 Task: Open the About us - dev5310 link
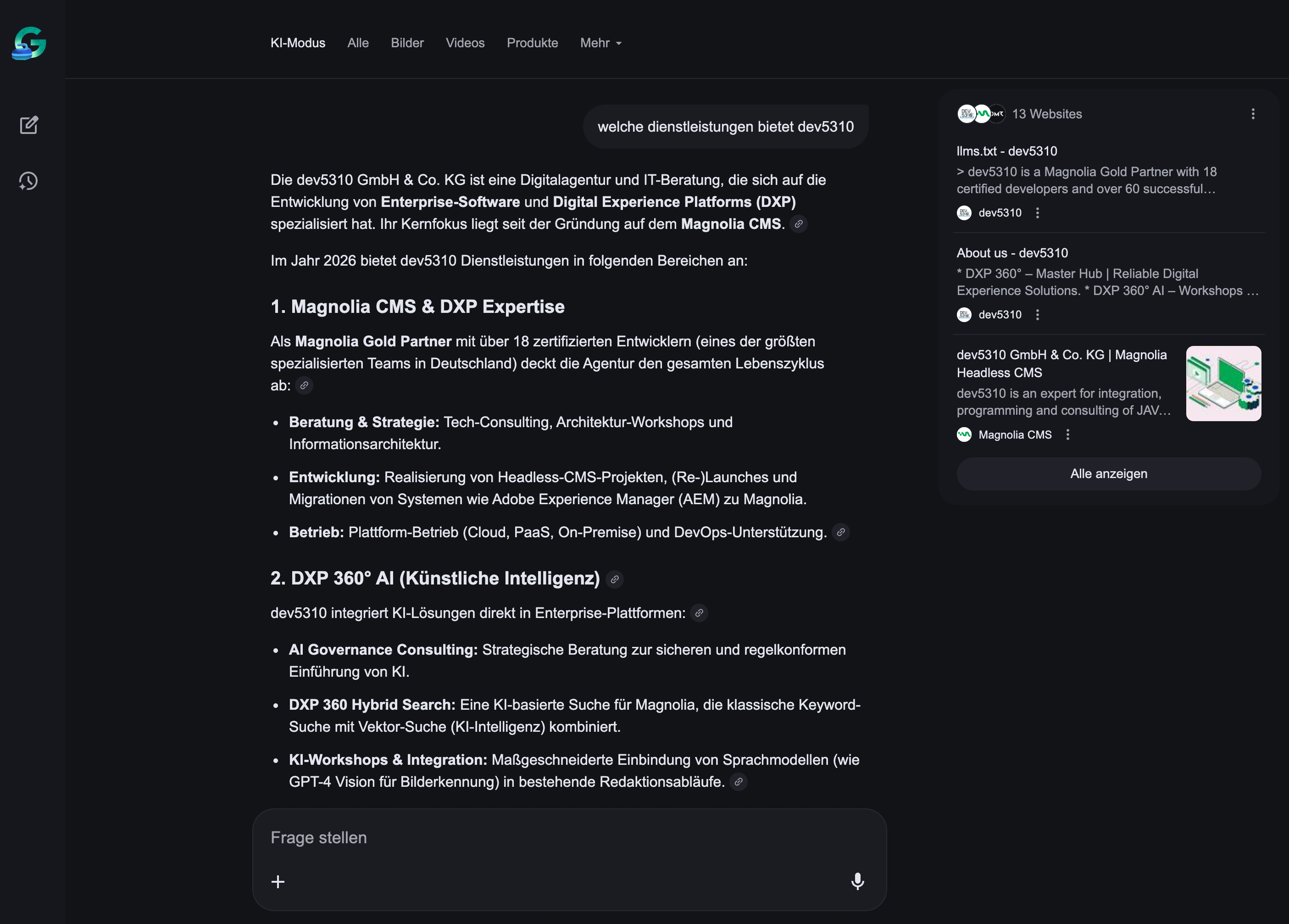(x=1011, y=253)
